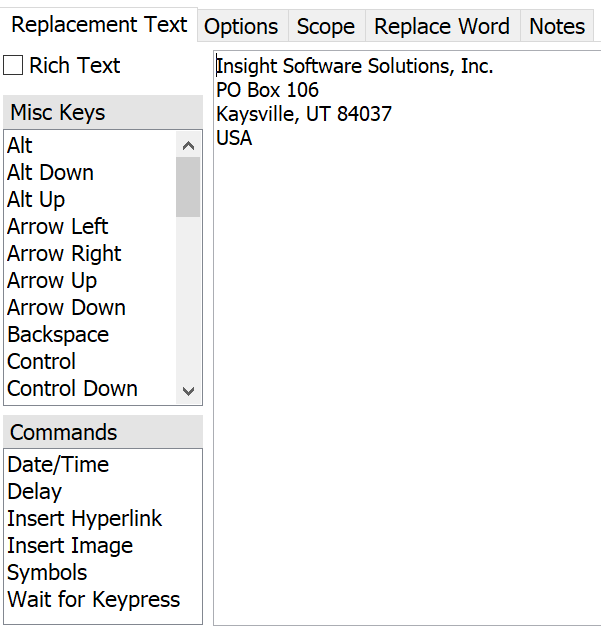This screenshot has width=601, height=630.
Task: Select the Insert Image command
Action: pyautogui.click(x=70, y=546)
